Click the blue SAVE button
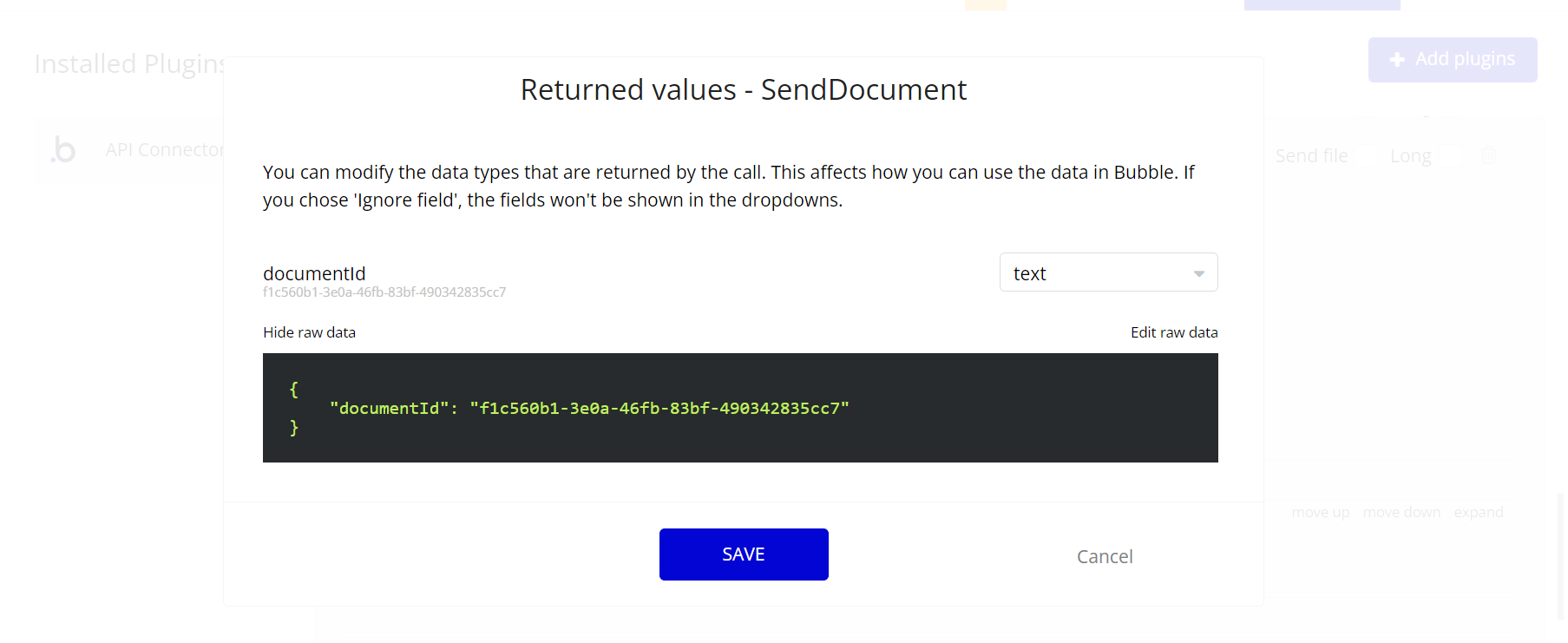 pos(744,554)
